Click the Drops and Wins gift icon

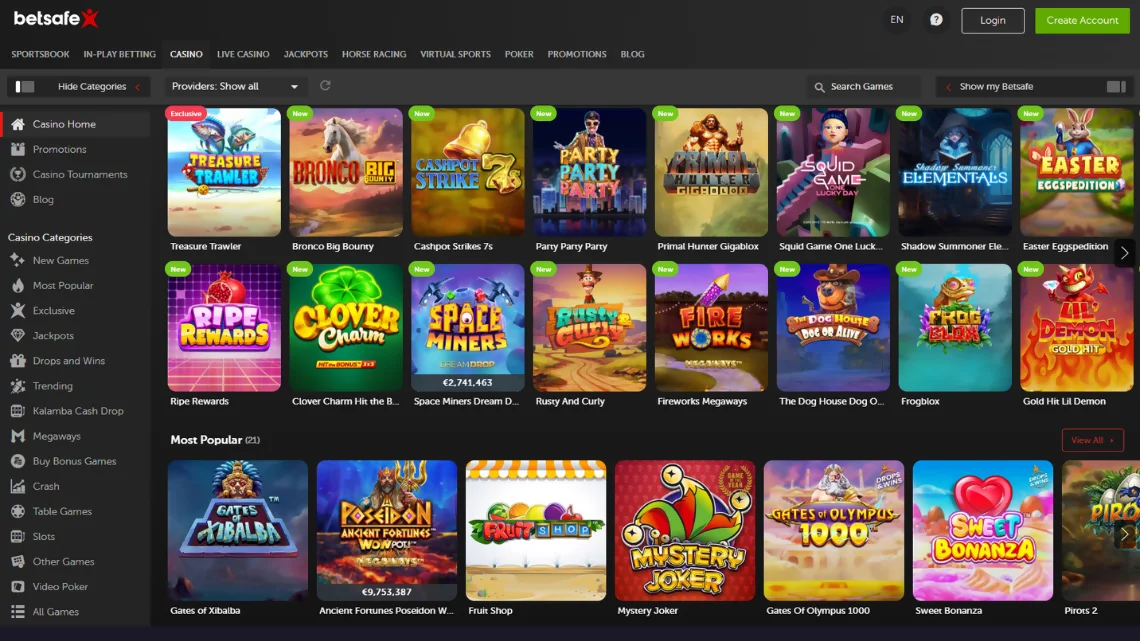coord(18,360)
